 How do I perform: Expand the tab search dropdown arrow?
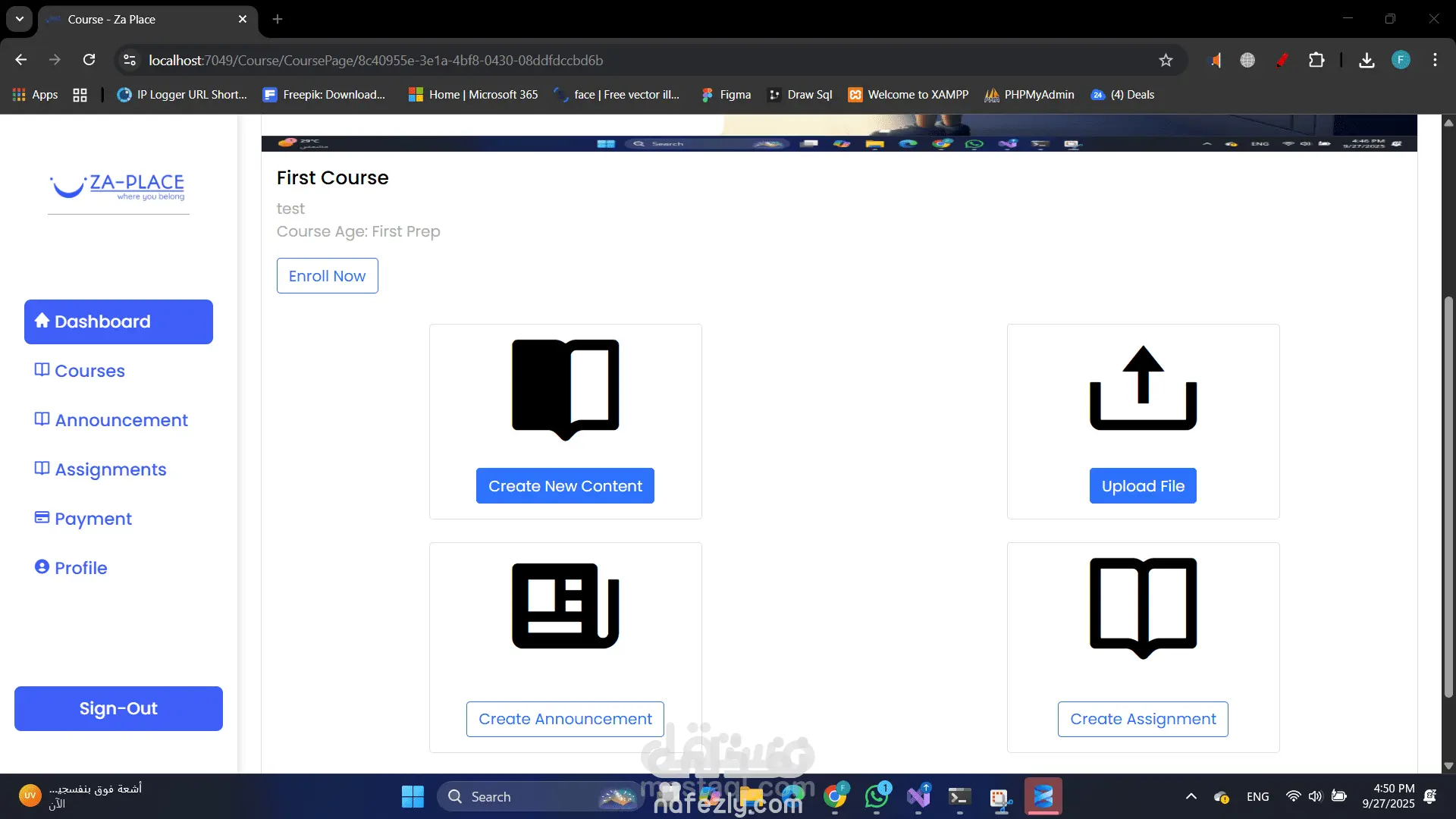tap(20, 19)
